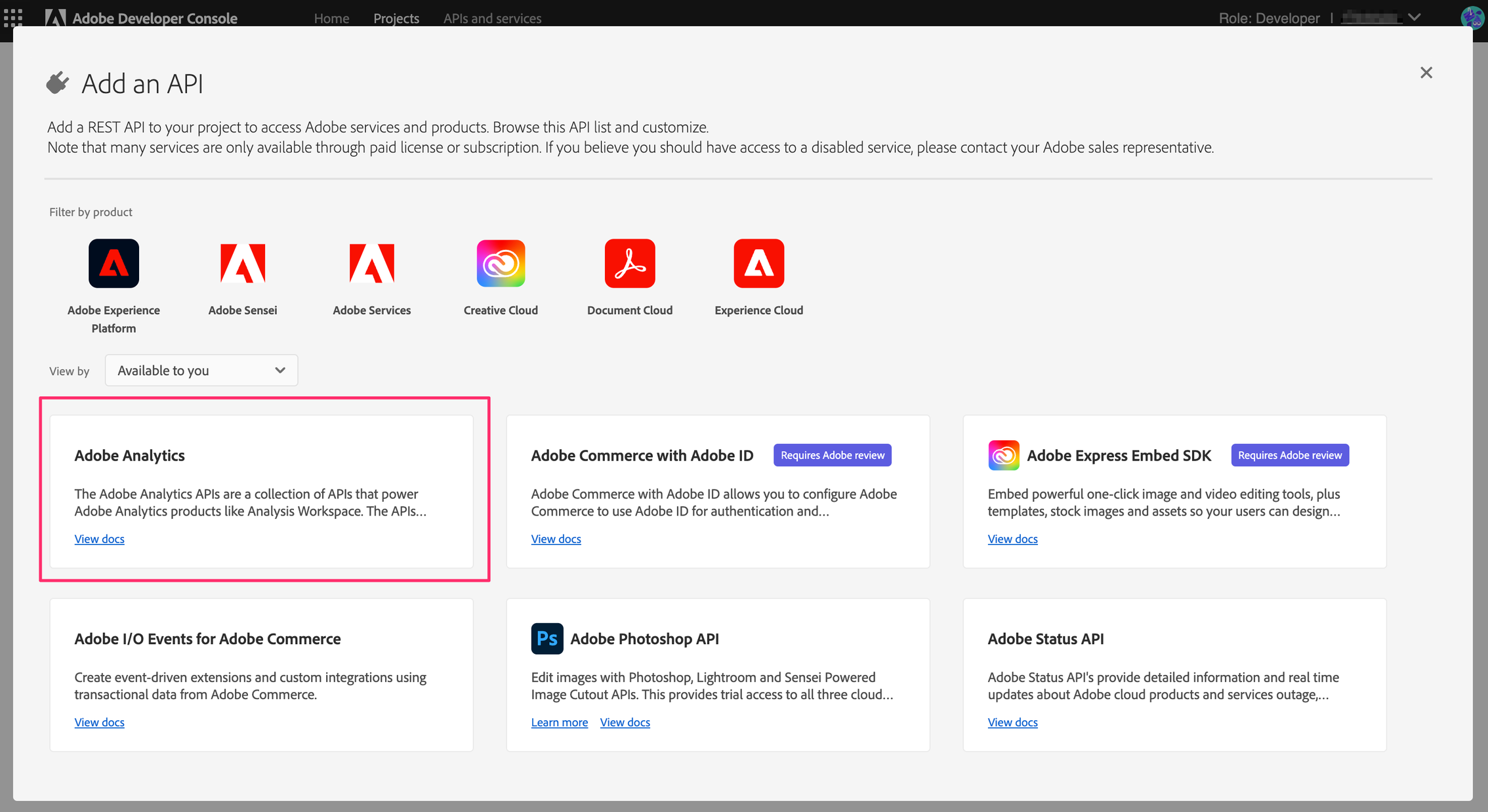Click Requires Adobe review badge on Commerce

tap(832, 455)
